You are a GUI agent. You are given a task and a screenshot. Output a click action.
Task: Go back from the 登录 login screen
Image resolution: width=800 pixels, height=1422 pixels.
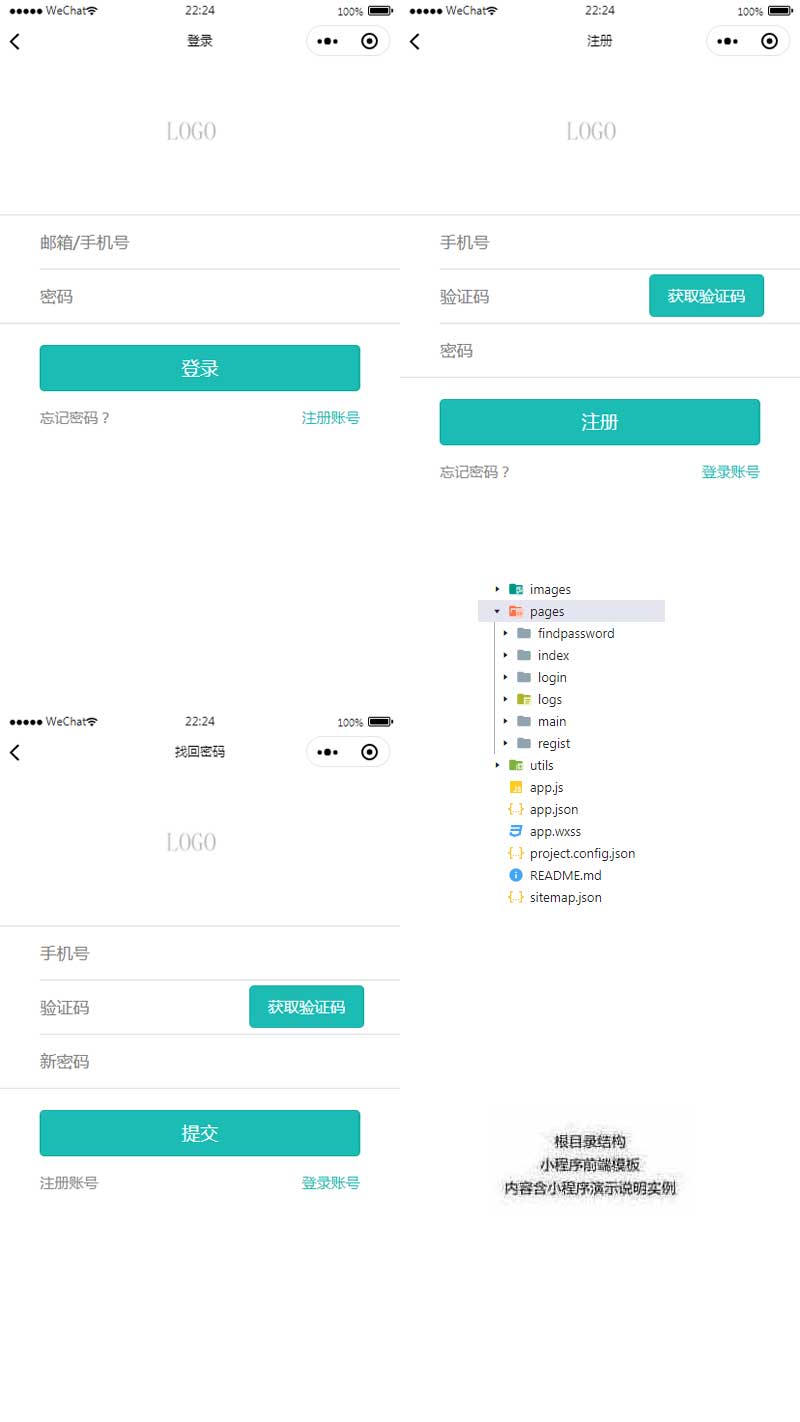tap(15, 42)
